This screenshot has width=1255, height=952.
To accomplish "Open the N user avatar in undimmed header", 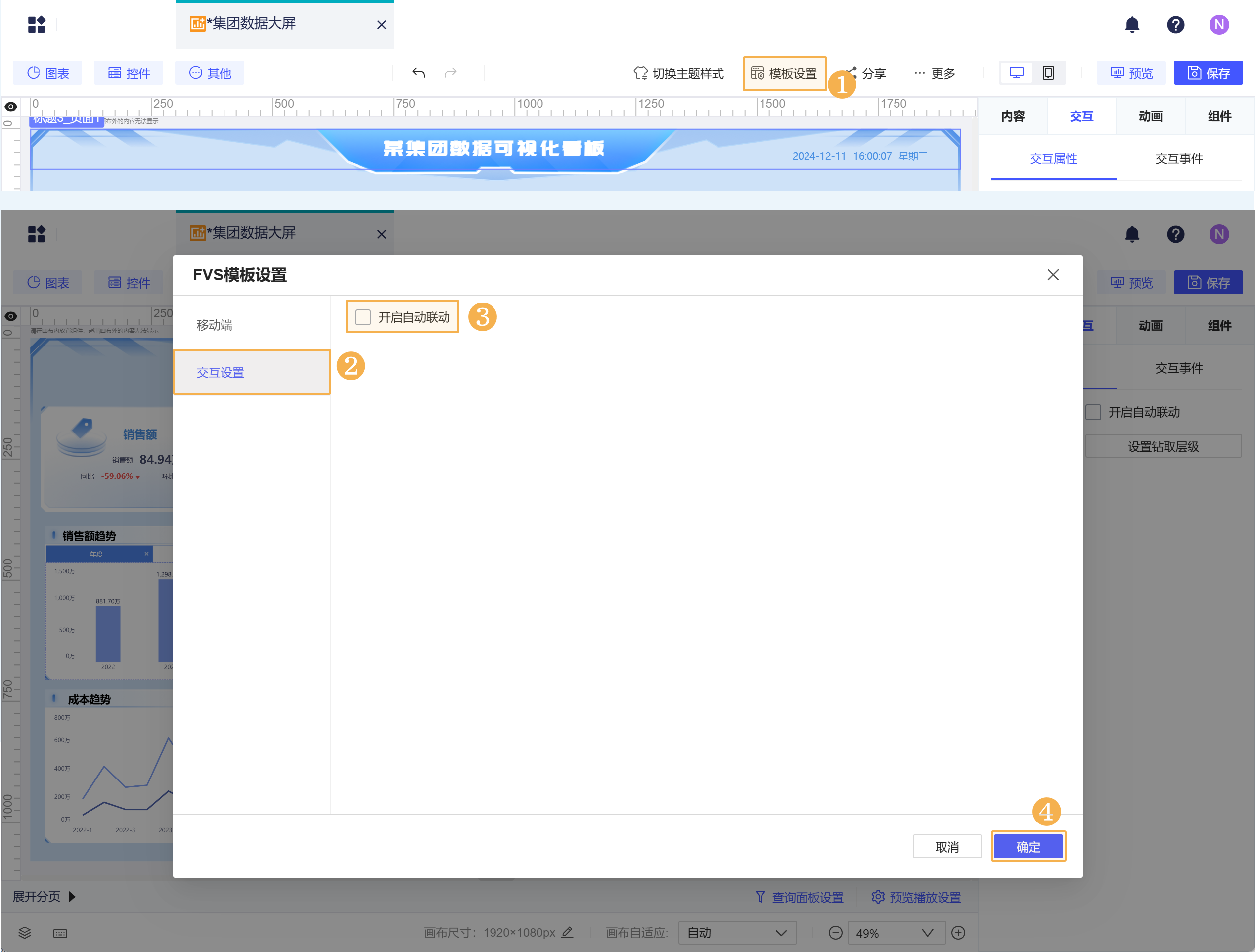I will (x=1219, y=24).
